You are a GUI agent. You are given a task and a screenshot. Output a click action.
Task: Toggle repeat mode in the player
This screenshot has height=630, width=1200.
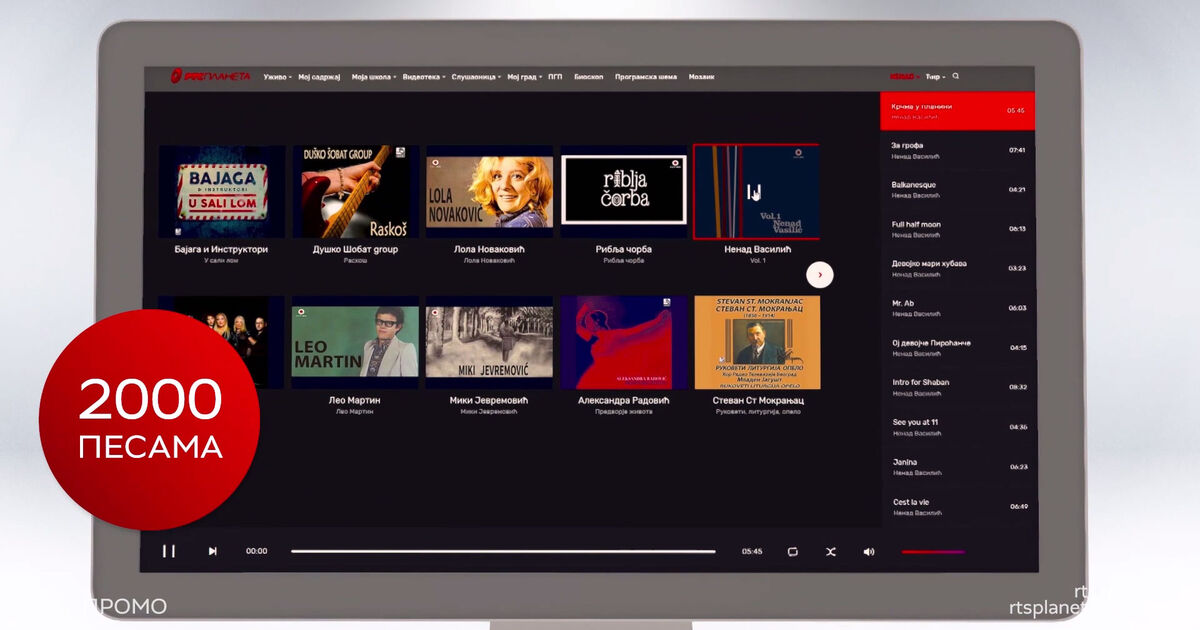pos(792,551)
